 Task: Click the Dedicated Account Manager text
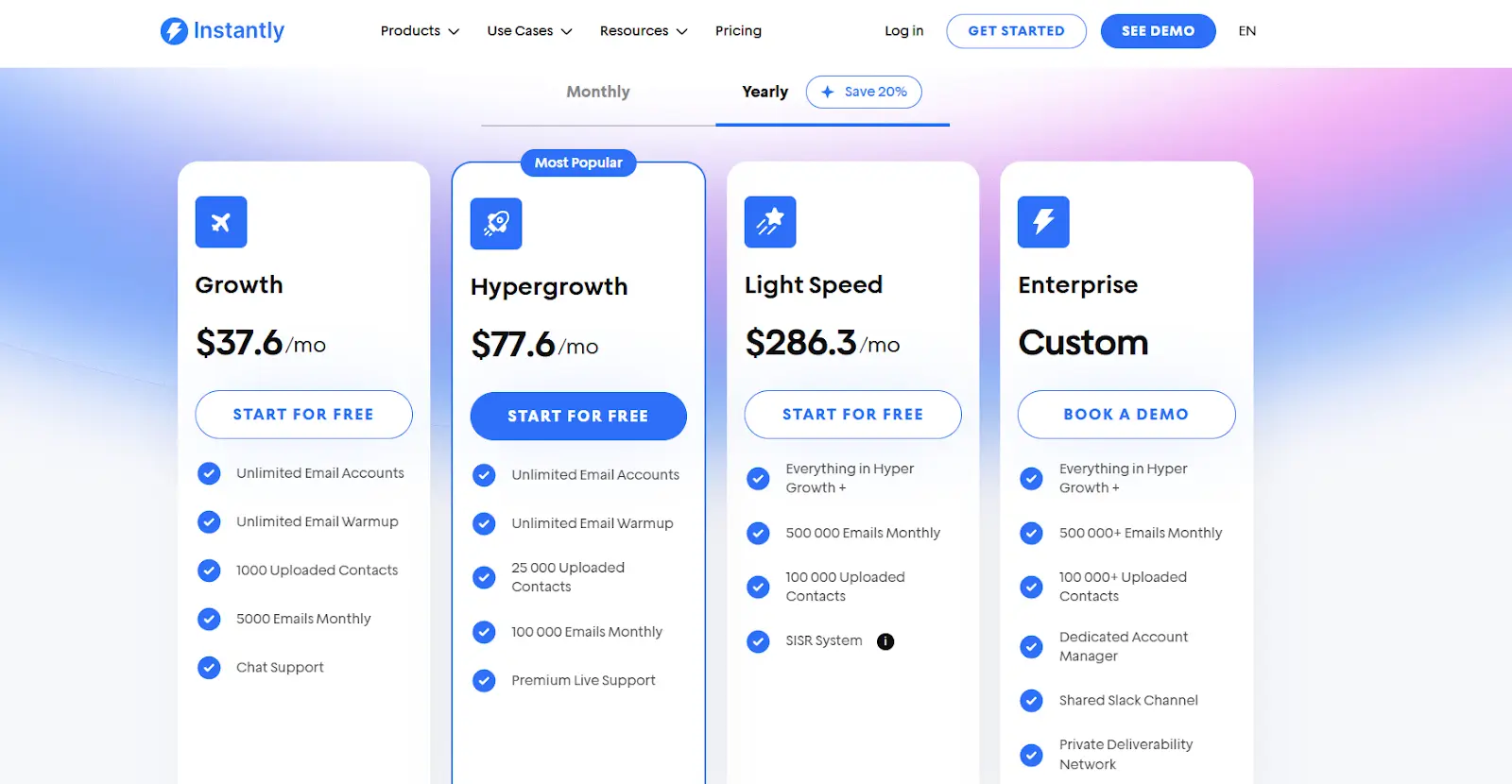tap(1124, 647)
